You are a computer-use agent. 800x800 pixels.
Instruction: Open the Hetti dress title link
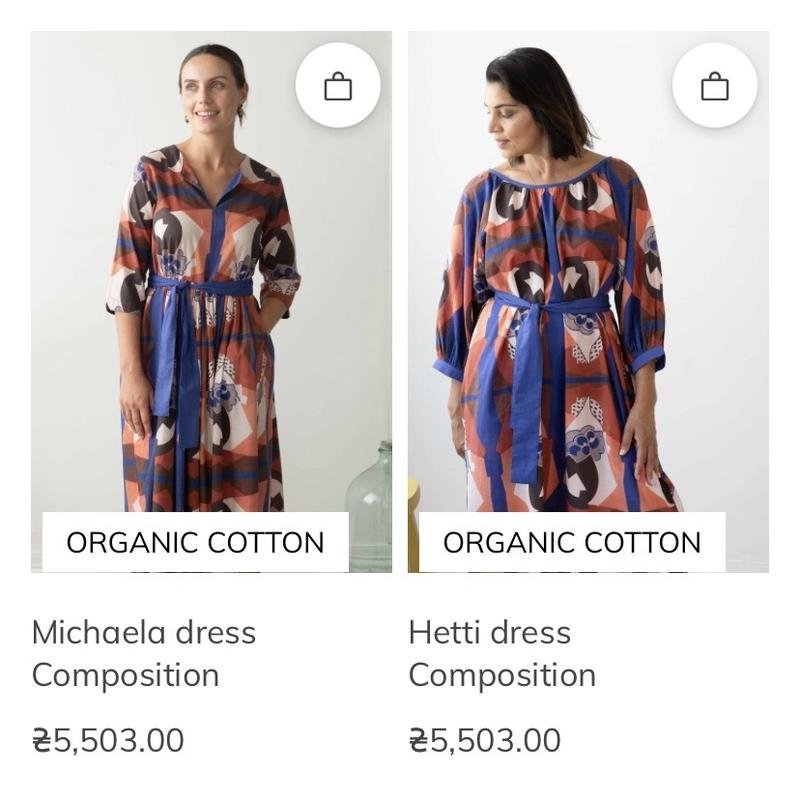coord(489,632)
